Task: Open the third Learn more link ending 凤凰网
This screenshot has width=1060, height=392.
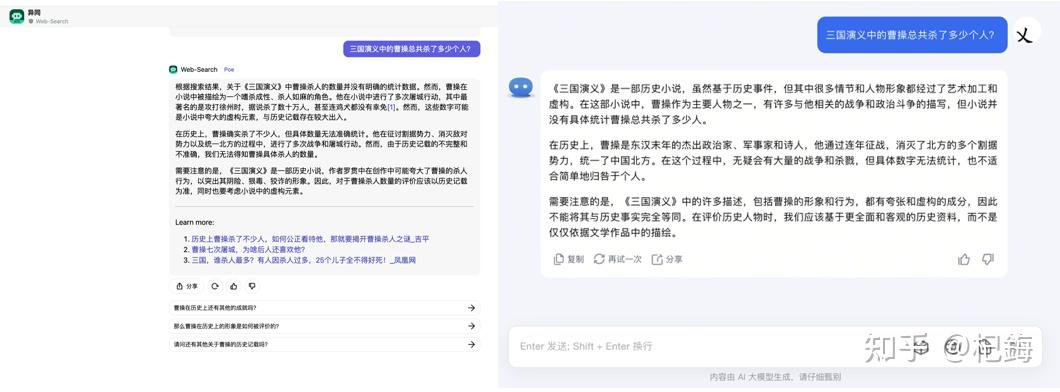Action: pos(304,259)
